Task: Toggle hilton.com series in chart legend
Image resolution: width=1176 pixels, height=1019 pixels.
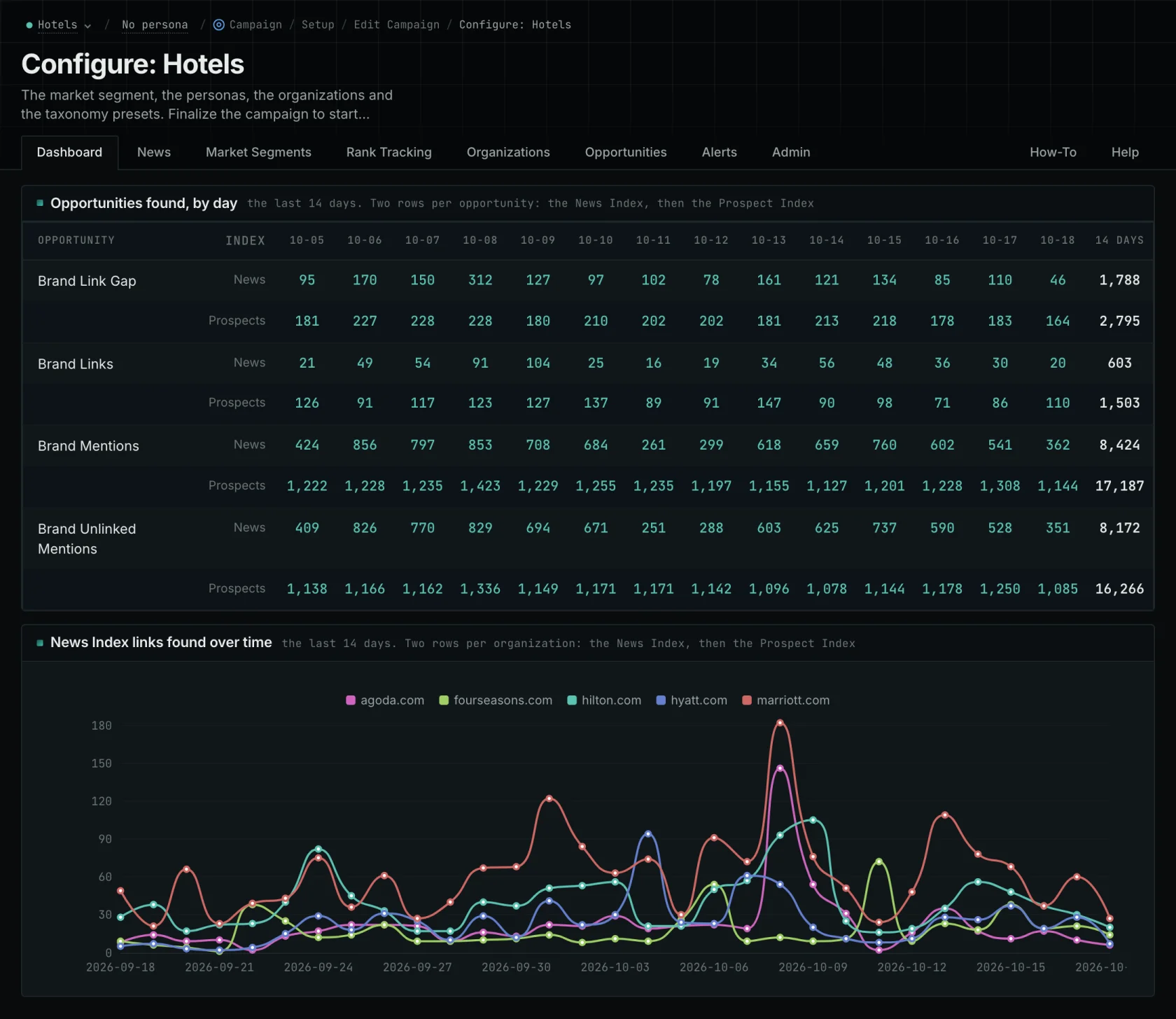Action: pyautogui.click(x=604, y=700)
